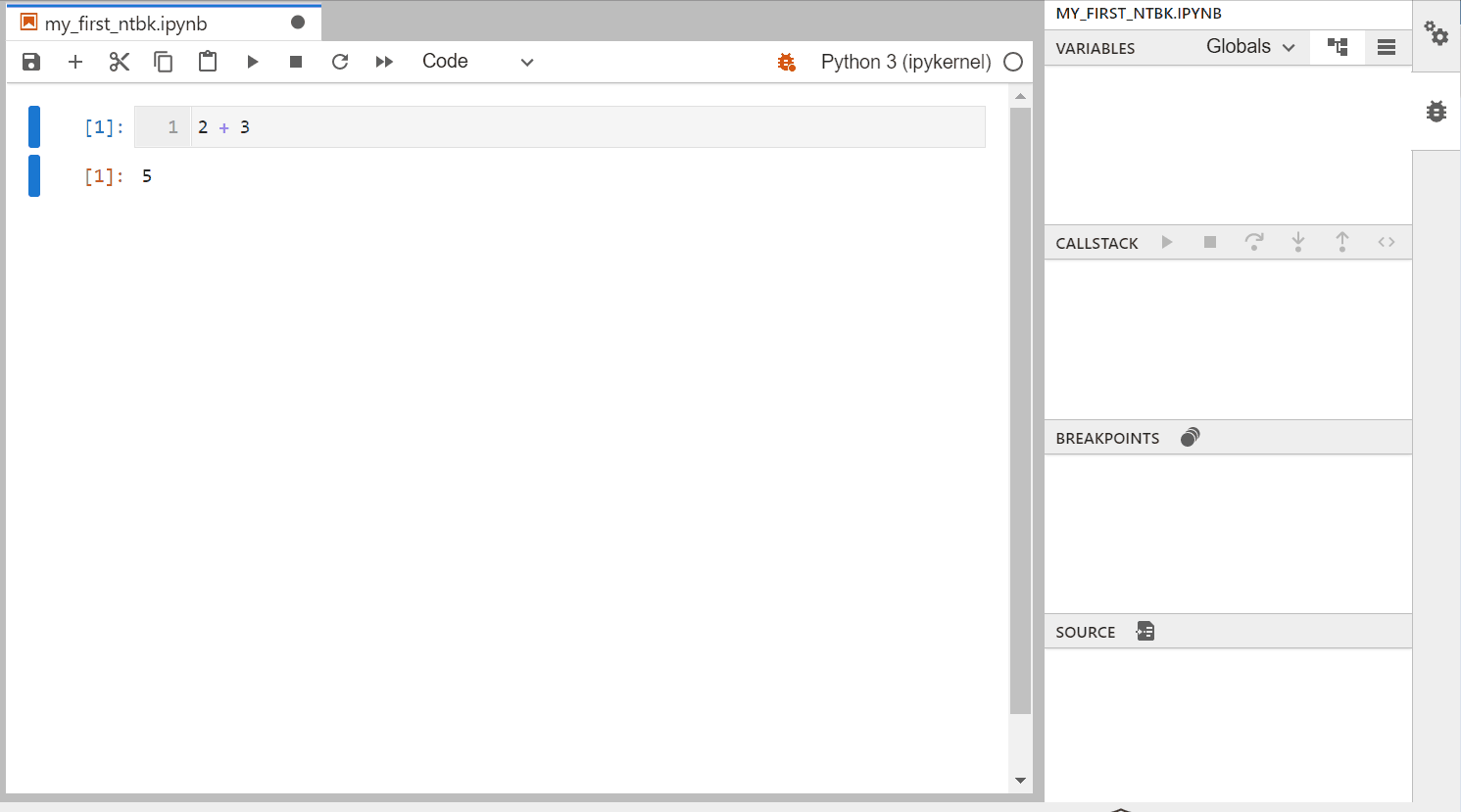Viewport: 1461px width, 812px height.
Task: Switch variables to table view
Action: coord(1387,47)
